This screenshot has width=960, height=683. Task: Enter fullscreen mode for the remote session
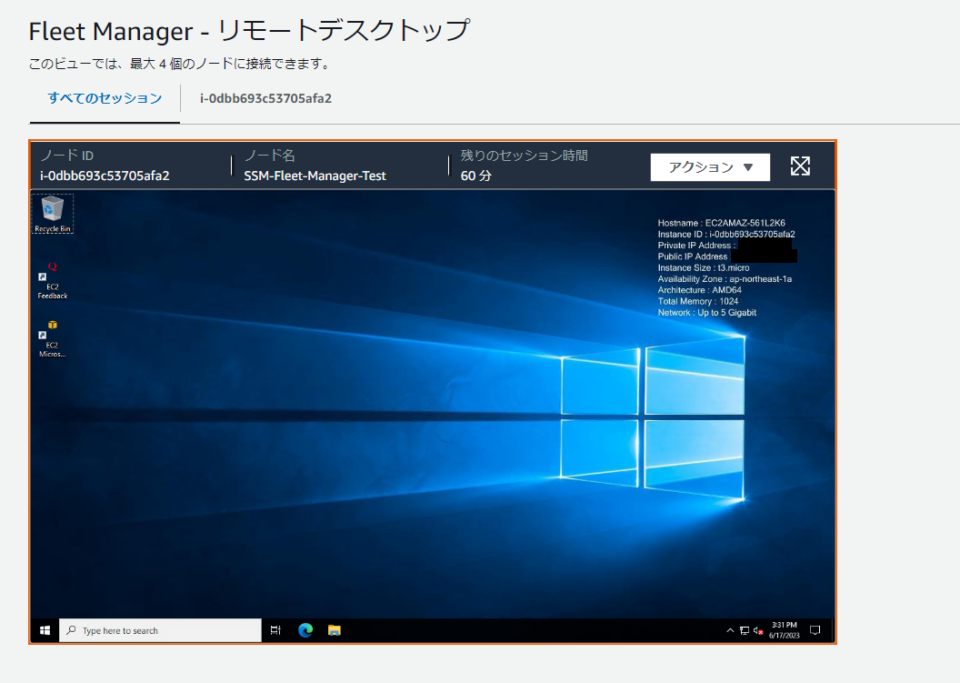coord(799,166)
